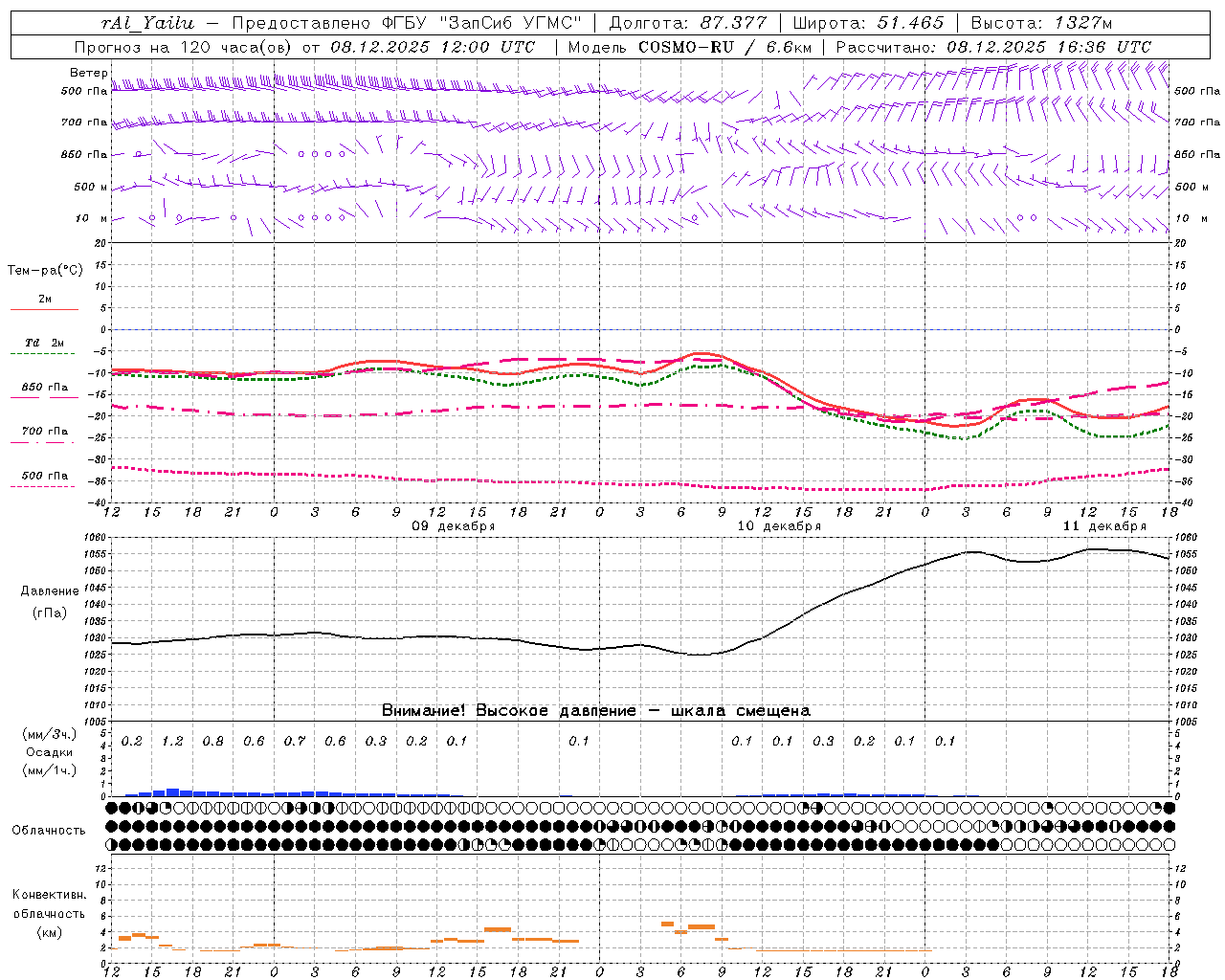Screen dimensions: 1225x980
Task: Click the (мм/3ч.) precipitation unit label
Action: click(x=50, y=734)
